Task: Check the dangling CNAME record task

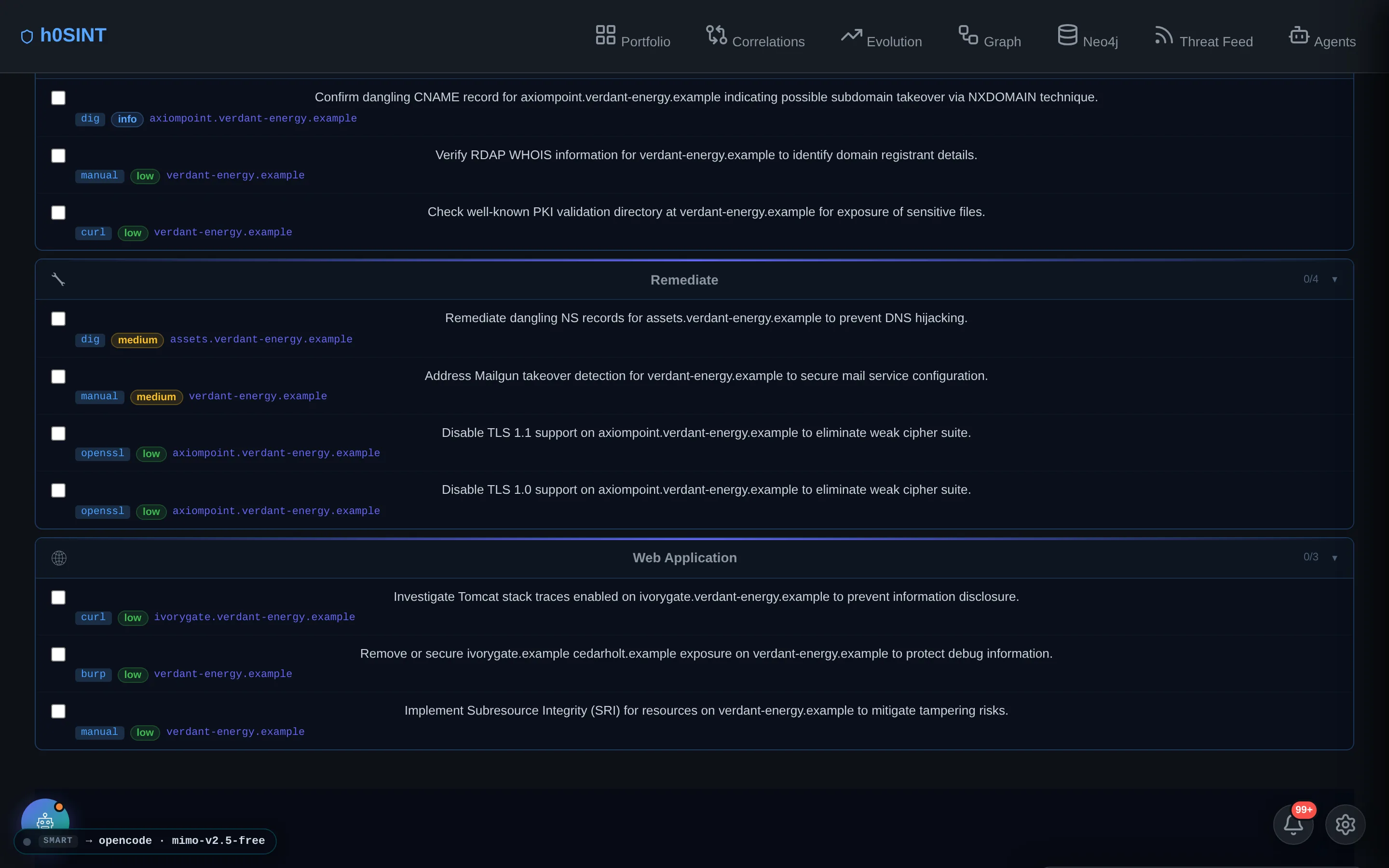Action: pos(58,98)
